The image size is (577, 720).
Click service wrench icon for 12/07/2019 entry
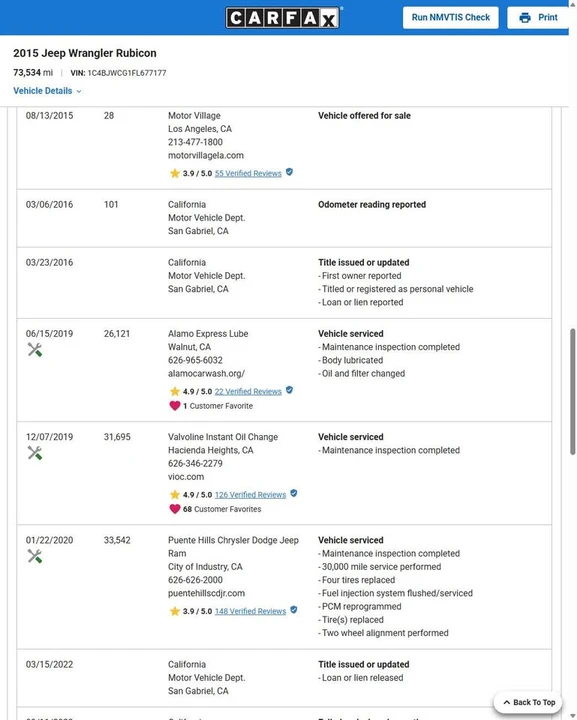click(x=34, y=453)
